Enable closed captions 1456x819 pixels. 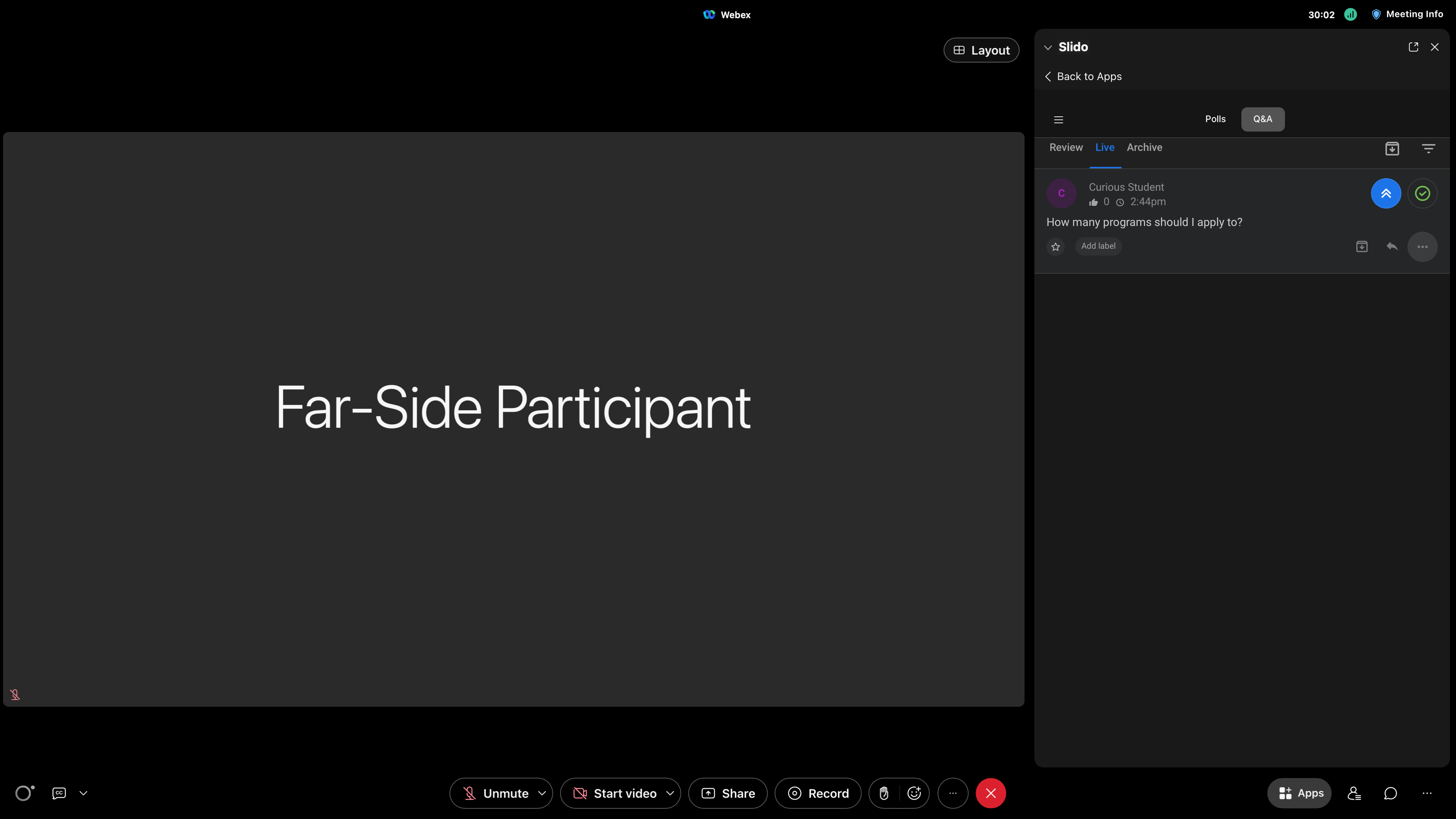pyautogui.click(x=58, y=793)
